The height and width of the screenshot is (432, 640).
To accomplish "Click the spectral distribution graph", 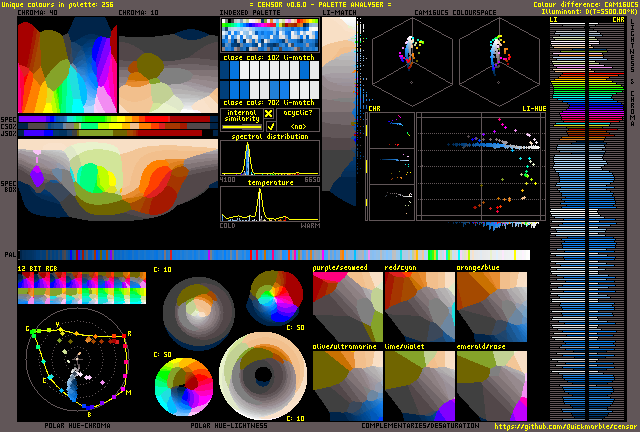I will (x=269, y=158).
